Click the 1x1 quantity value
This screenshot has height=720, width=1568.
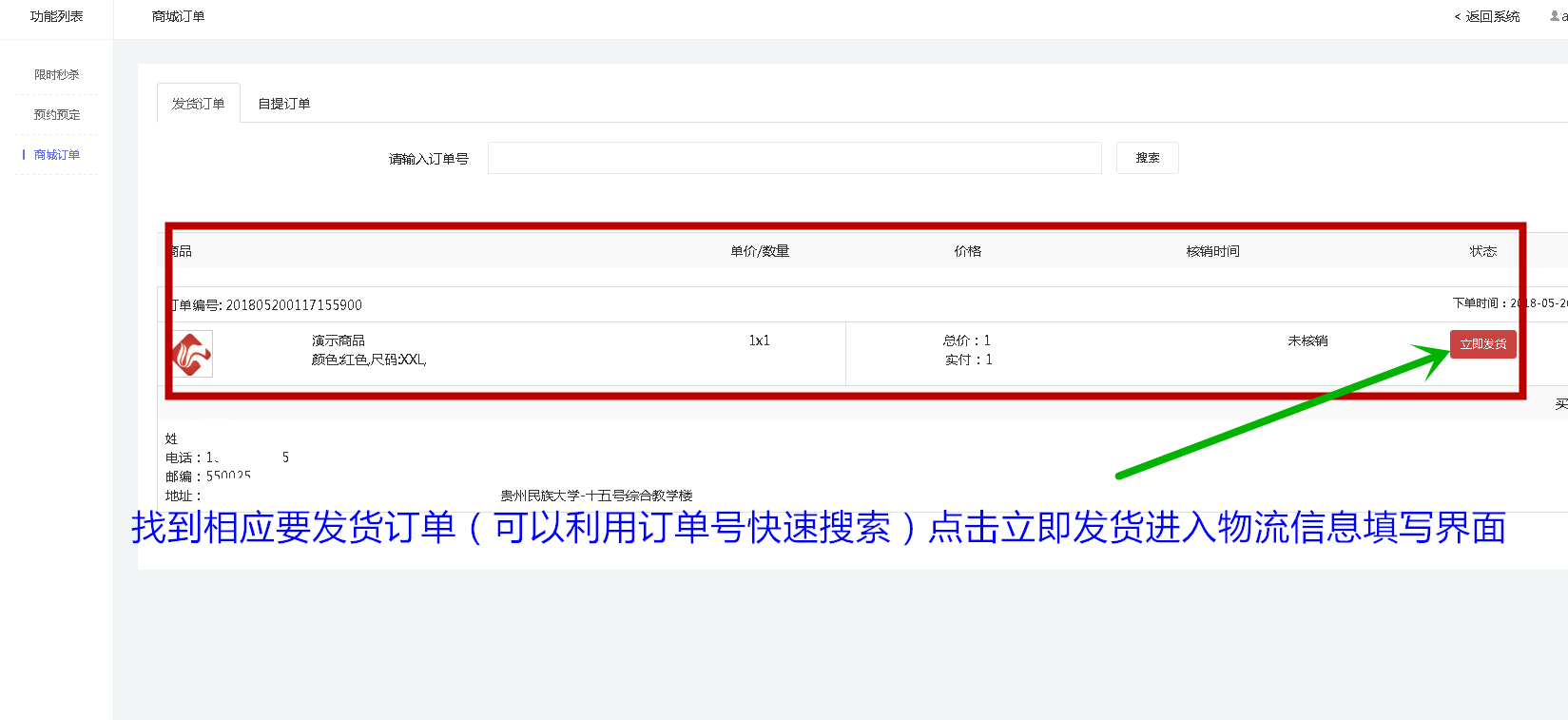tap(760, 341)
